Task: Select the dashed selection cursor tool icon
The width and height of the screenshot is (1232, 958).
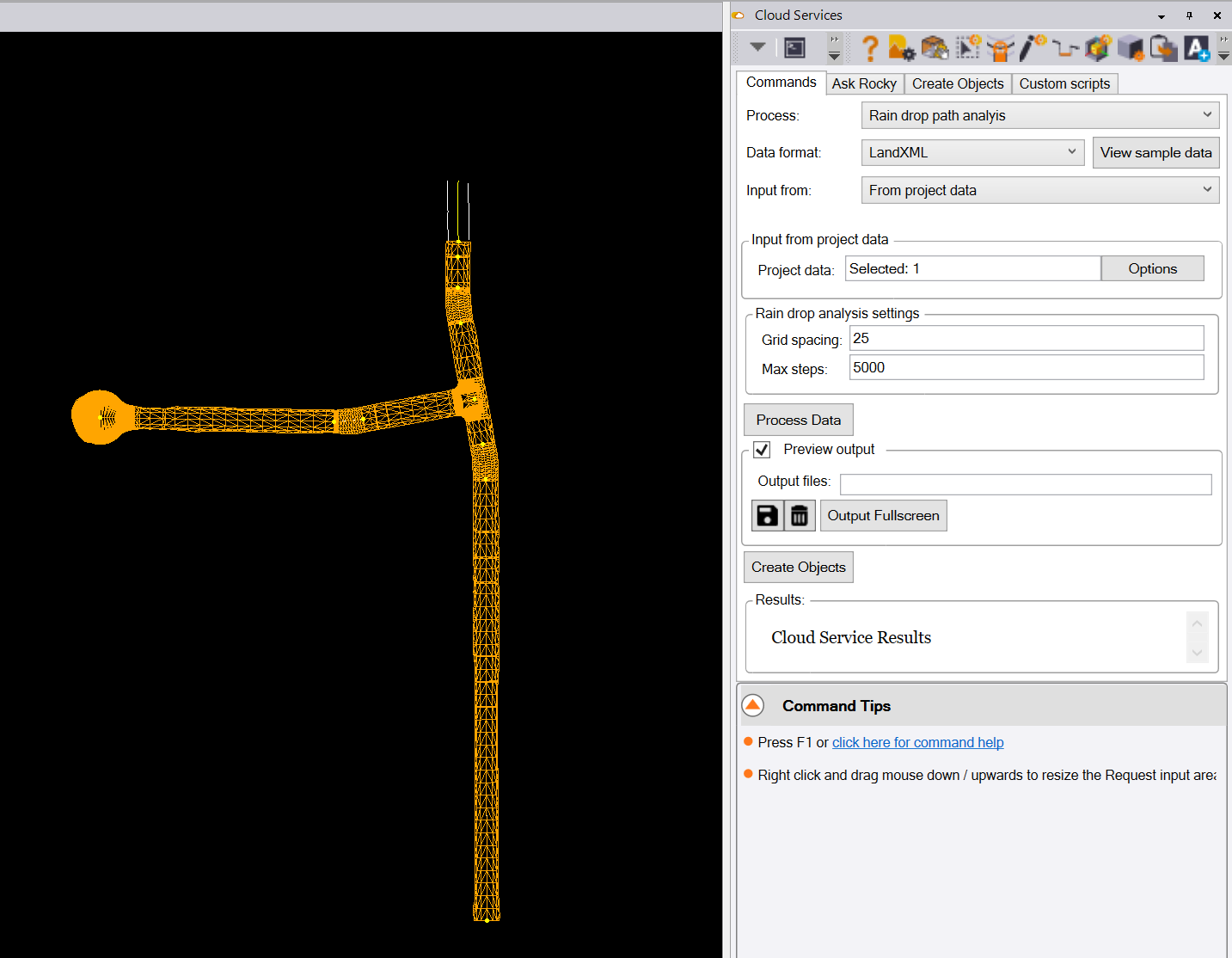Action: tap(967, 48)
